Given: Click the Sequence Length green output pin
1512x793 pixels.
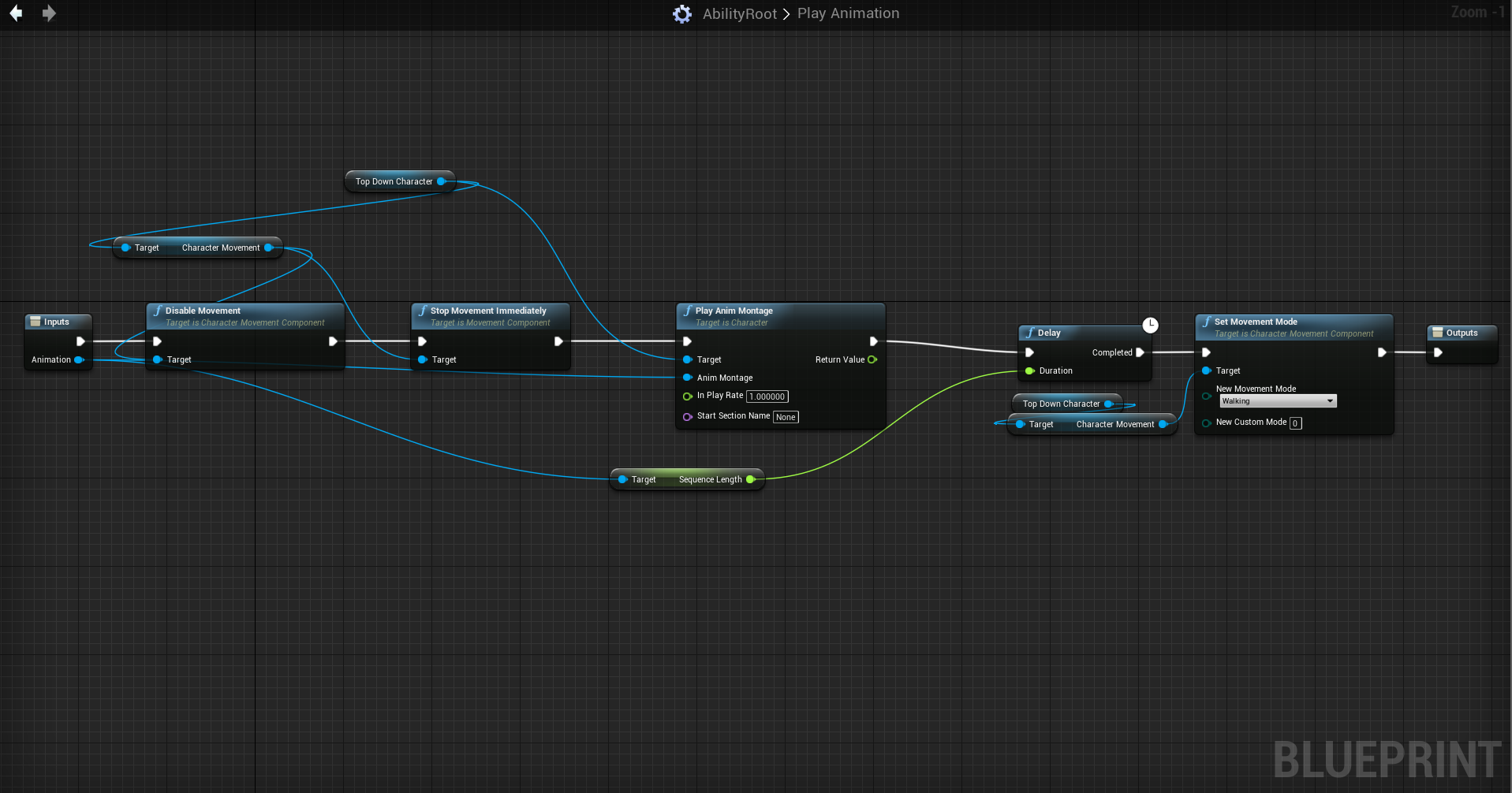Looking at the screenshot, I should pyautogui.click(x=750, y=479).
